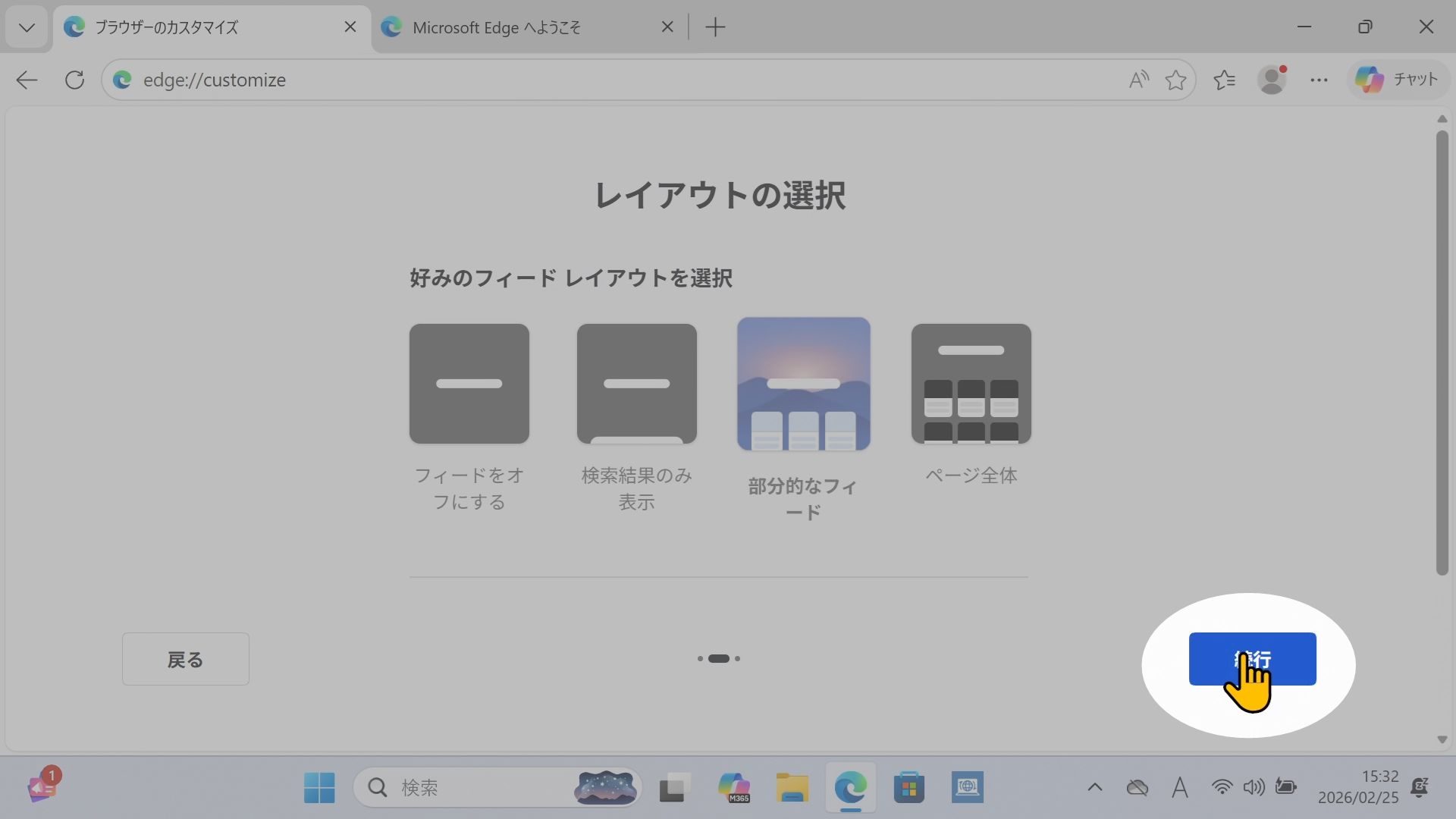Open the Edge profile avatar

pyautogui.click(x=1272, y=79)
